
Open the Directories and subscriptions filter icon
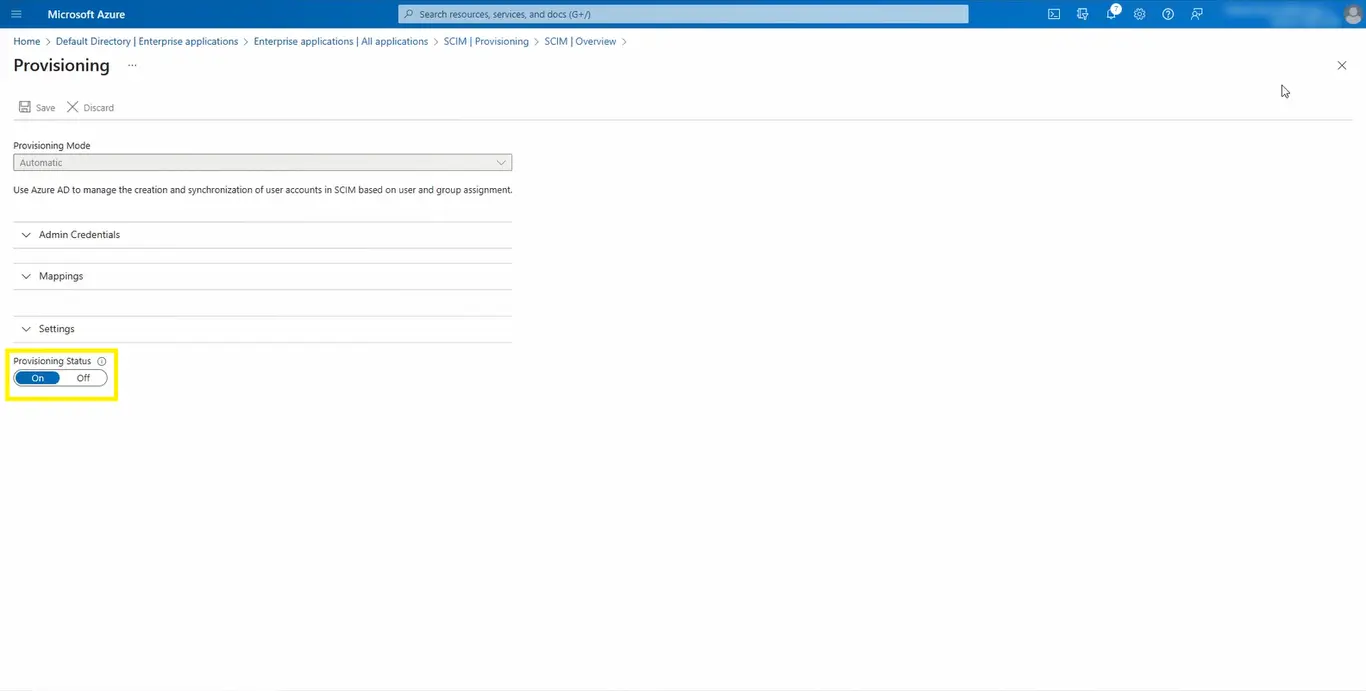click(1082, 14)
